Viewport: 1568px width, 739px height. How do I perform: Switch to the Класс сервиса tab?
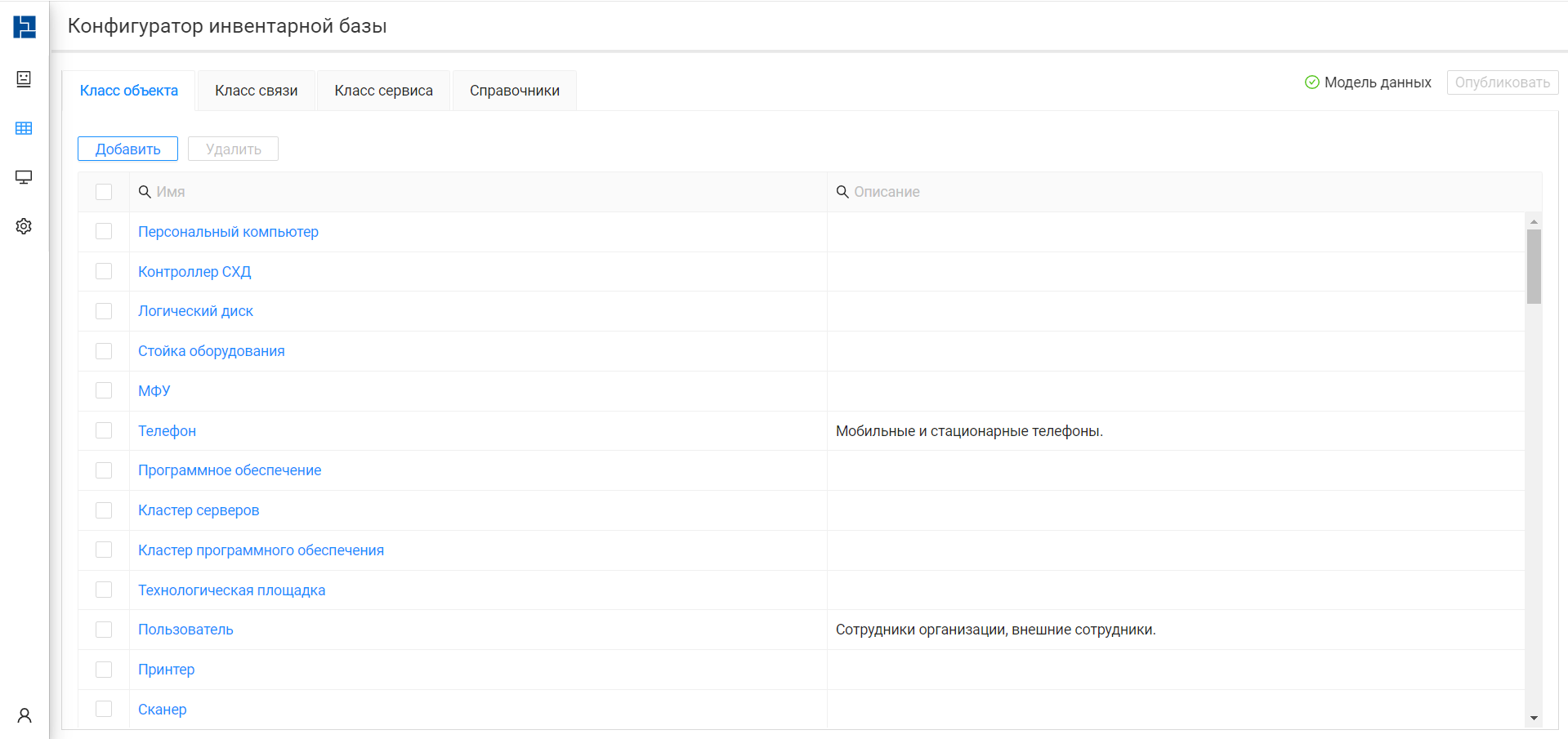(384, 91)
